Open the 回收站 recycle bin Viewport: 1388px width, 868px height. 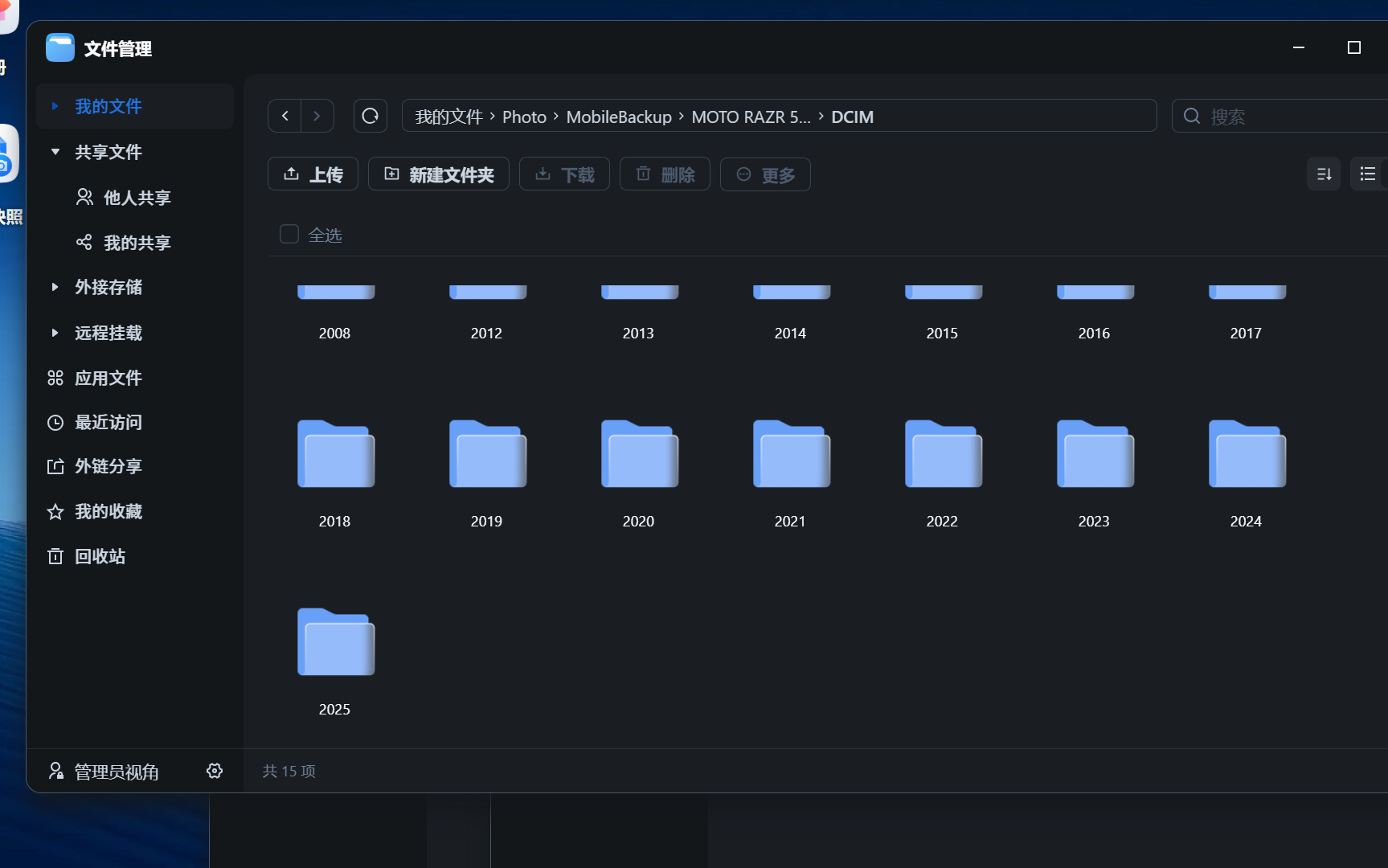coord(100,556)
